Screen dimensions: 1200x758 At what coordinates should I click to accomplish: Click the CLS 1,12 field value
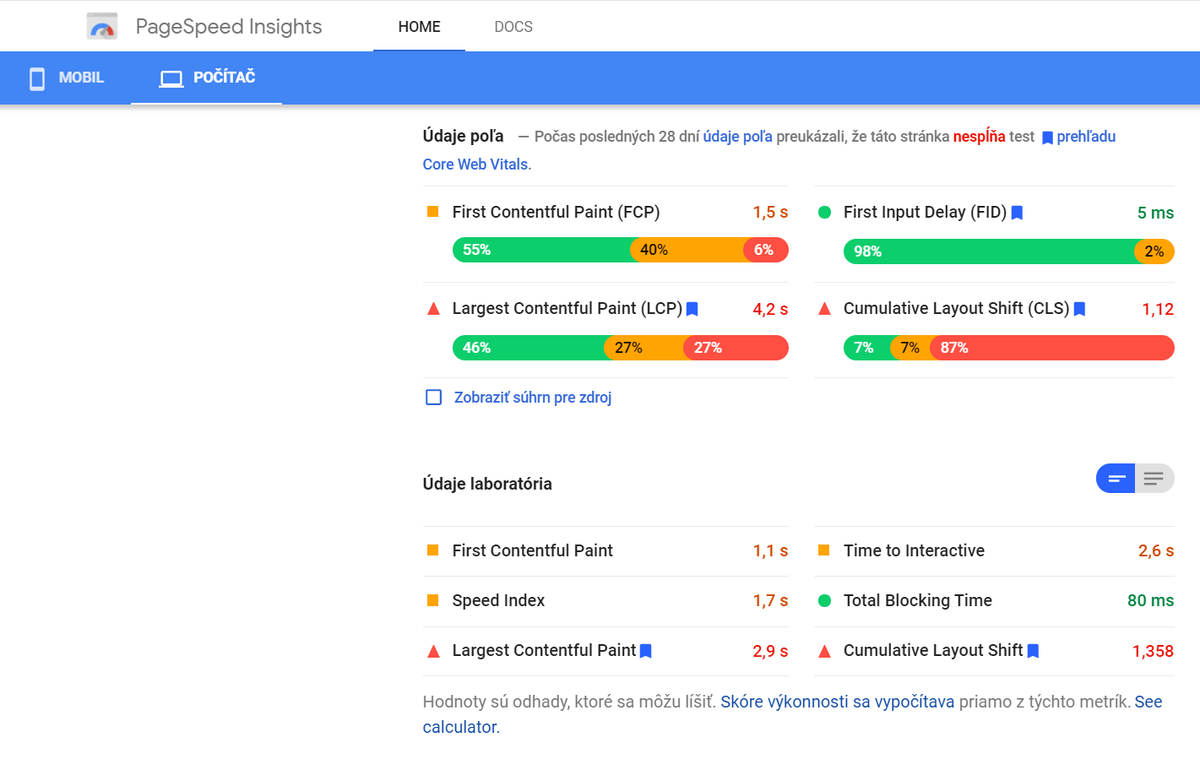point(1158,309)
